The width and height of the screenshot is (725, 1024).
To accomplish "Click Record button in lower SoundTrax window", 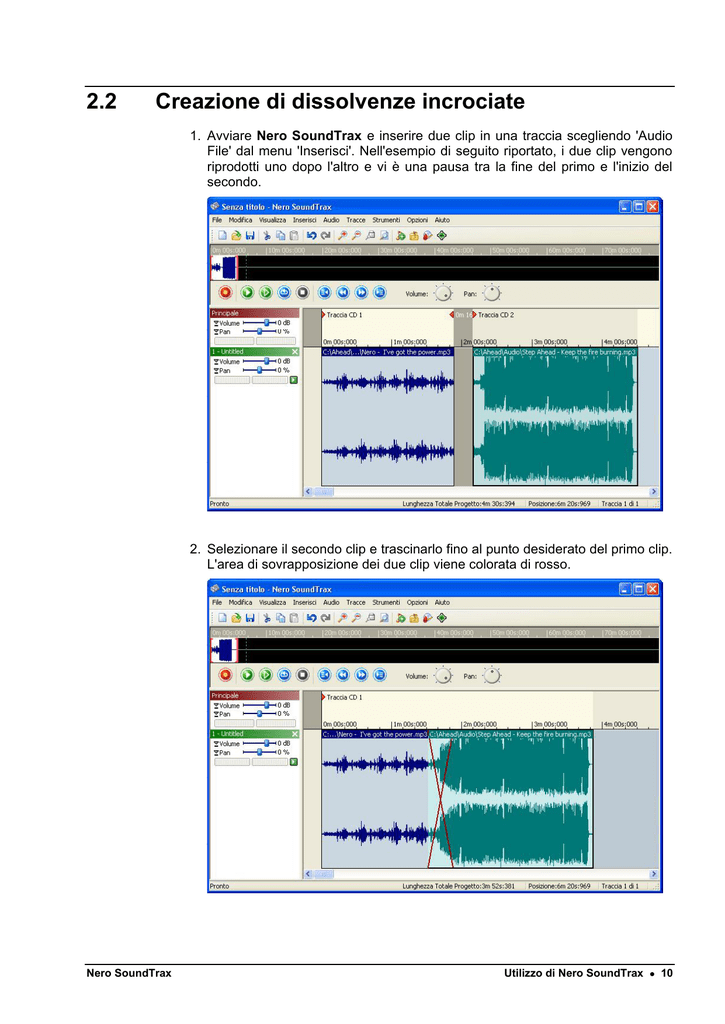I will (225, 675).
